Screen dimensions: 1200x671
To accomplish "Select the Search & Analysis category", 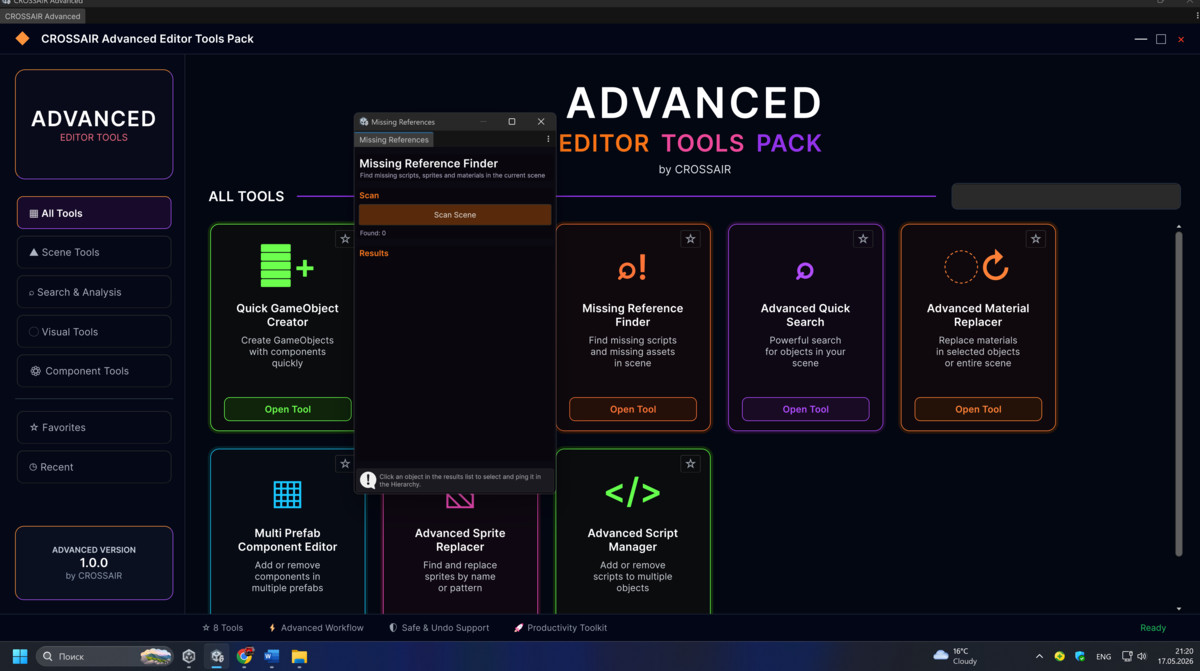I will click(x=94, y=292).
